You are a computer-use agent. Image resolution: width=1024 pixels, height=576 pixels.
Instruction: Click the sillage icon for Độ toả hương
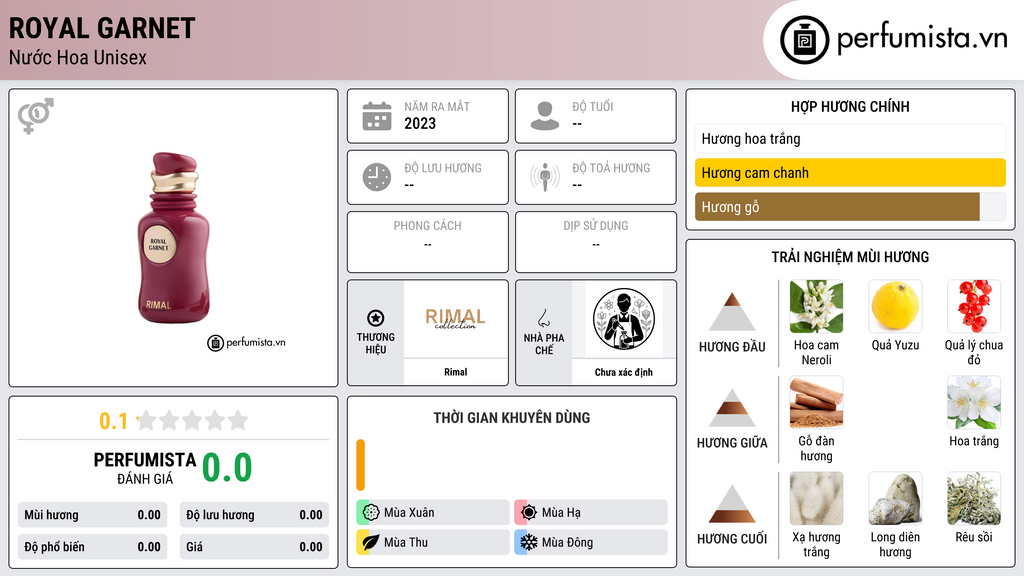[545, 177]
